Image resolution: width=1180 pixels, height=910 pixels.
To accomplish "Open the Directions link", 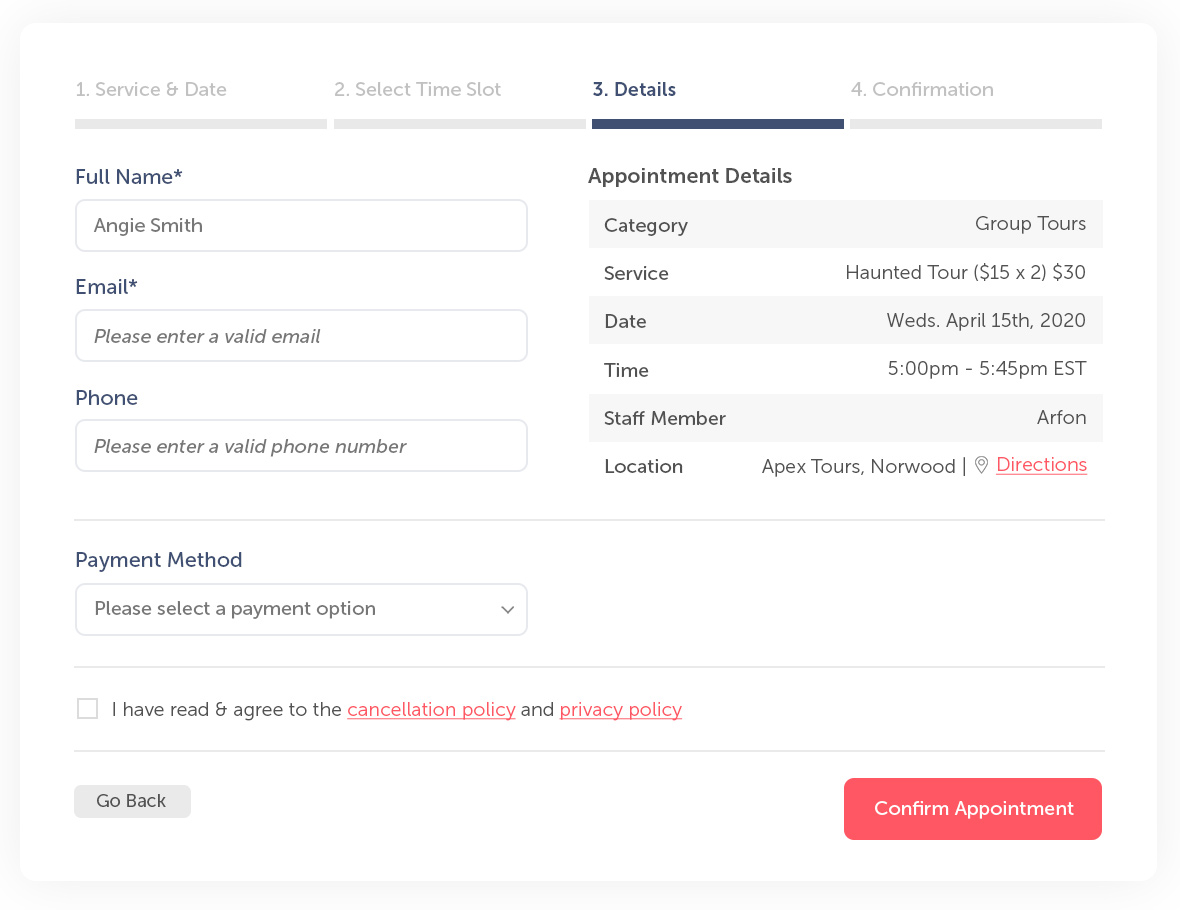I will pyautogui.click(x=1042, y=465).
